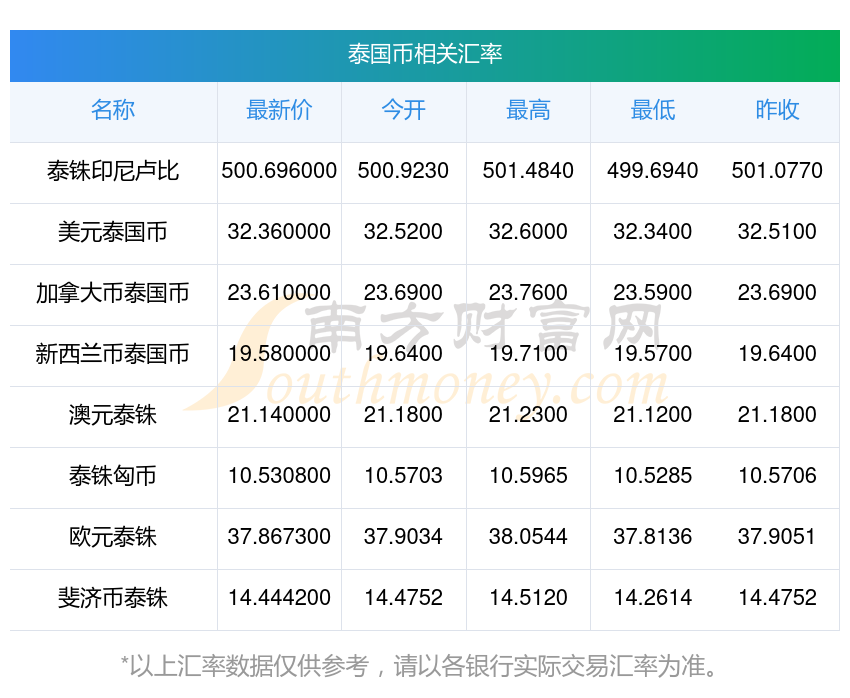The height and width of the screenshot is (698, 850).
Task: Click the high value 23.7600
Action: pos(528,293)
